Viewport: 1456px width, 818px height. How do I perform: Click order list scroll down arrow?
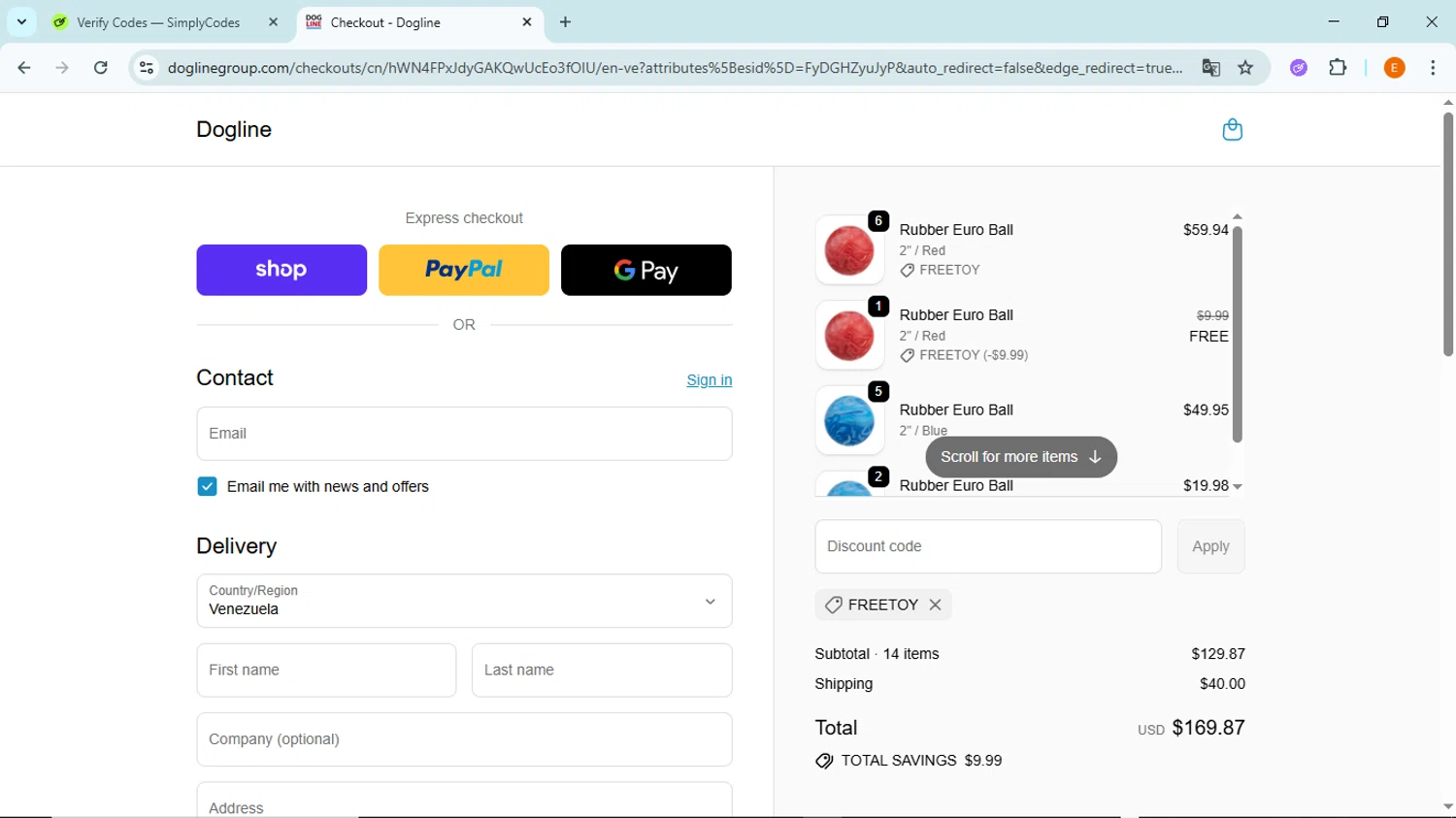[x=1237, y=487]
